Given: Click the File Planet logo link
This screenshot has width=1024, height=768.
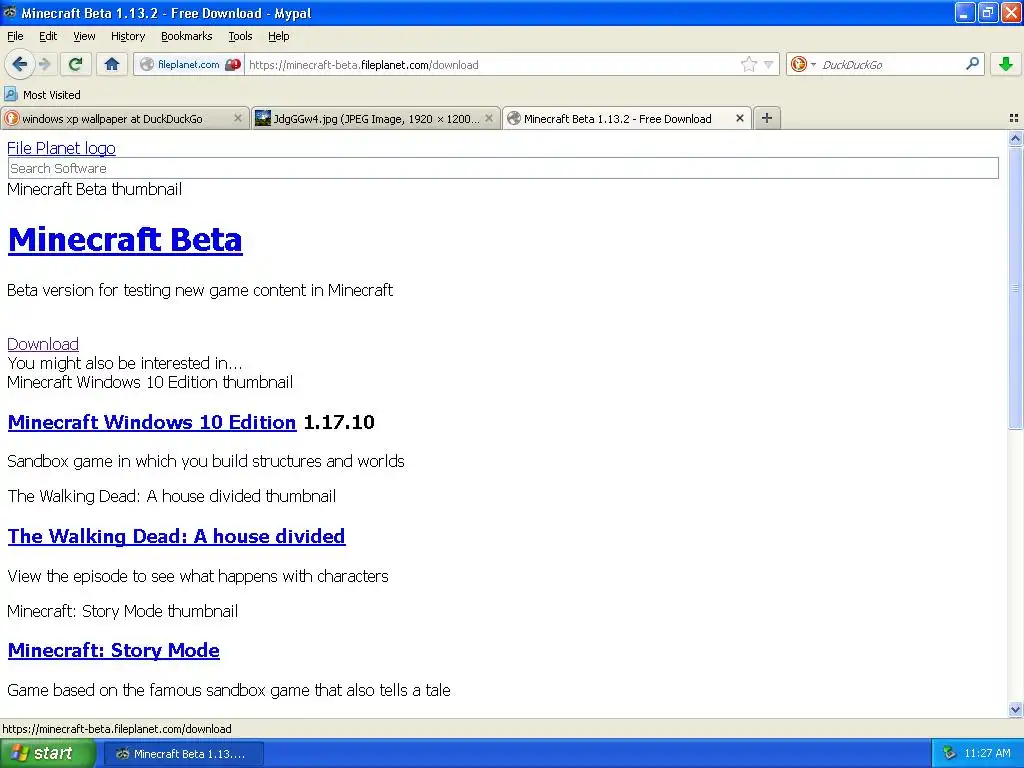Looking at the screenshot, I should coord(61,148).
